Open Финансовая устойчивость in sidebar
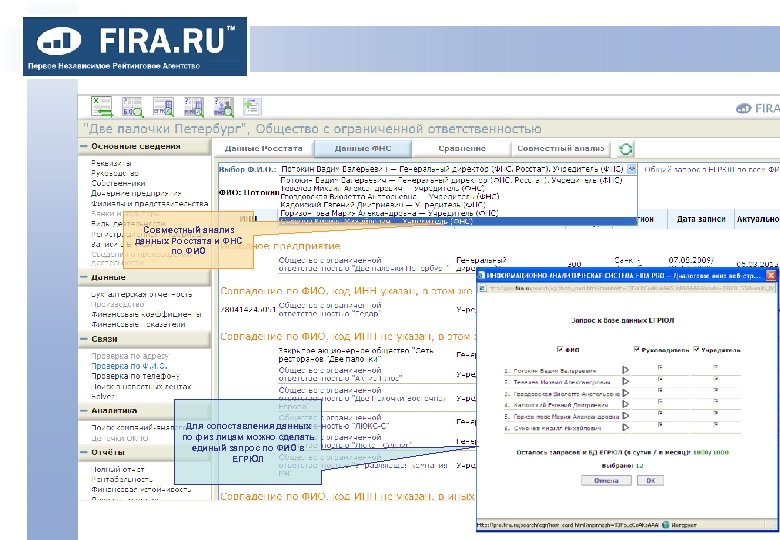This screenshot has width=780, height=540. click(141, 489)
